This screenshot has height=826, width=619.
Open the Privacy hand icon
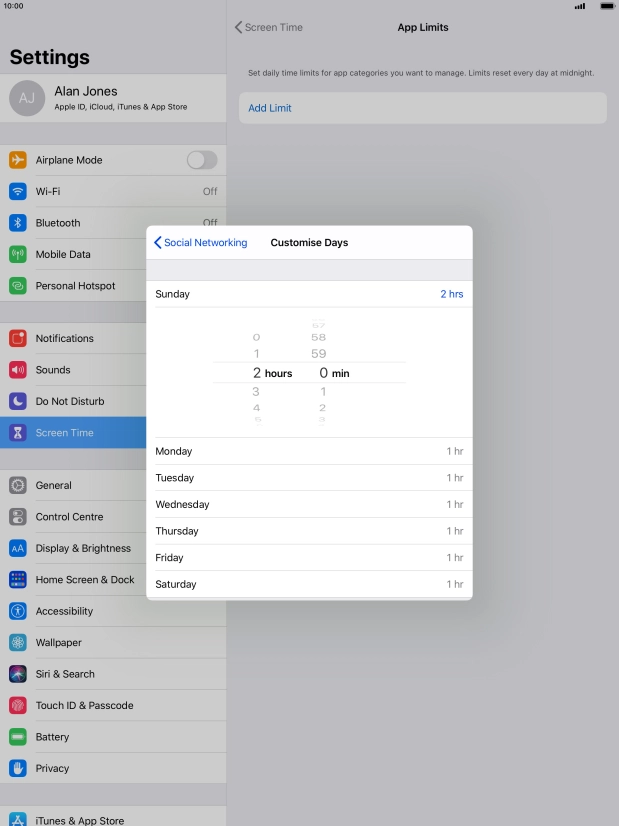tap(18, 768)
